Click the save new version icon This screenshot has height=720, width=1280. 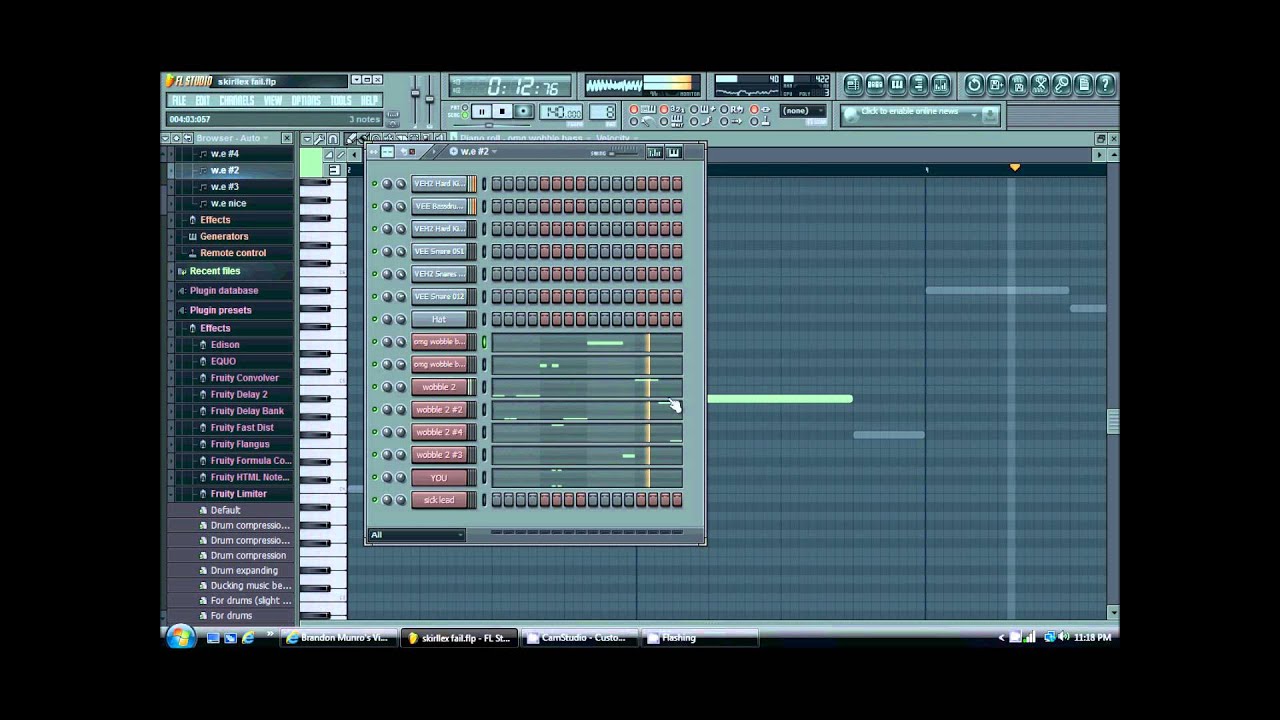tap(996, 84)
